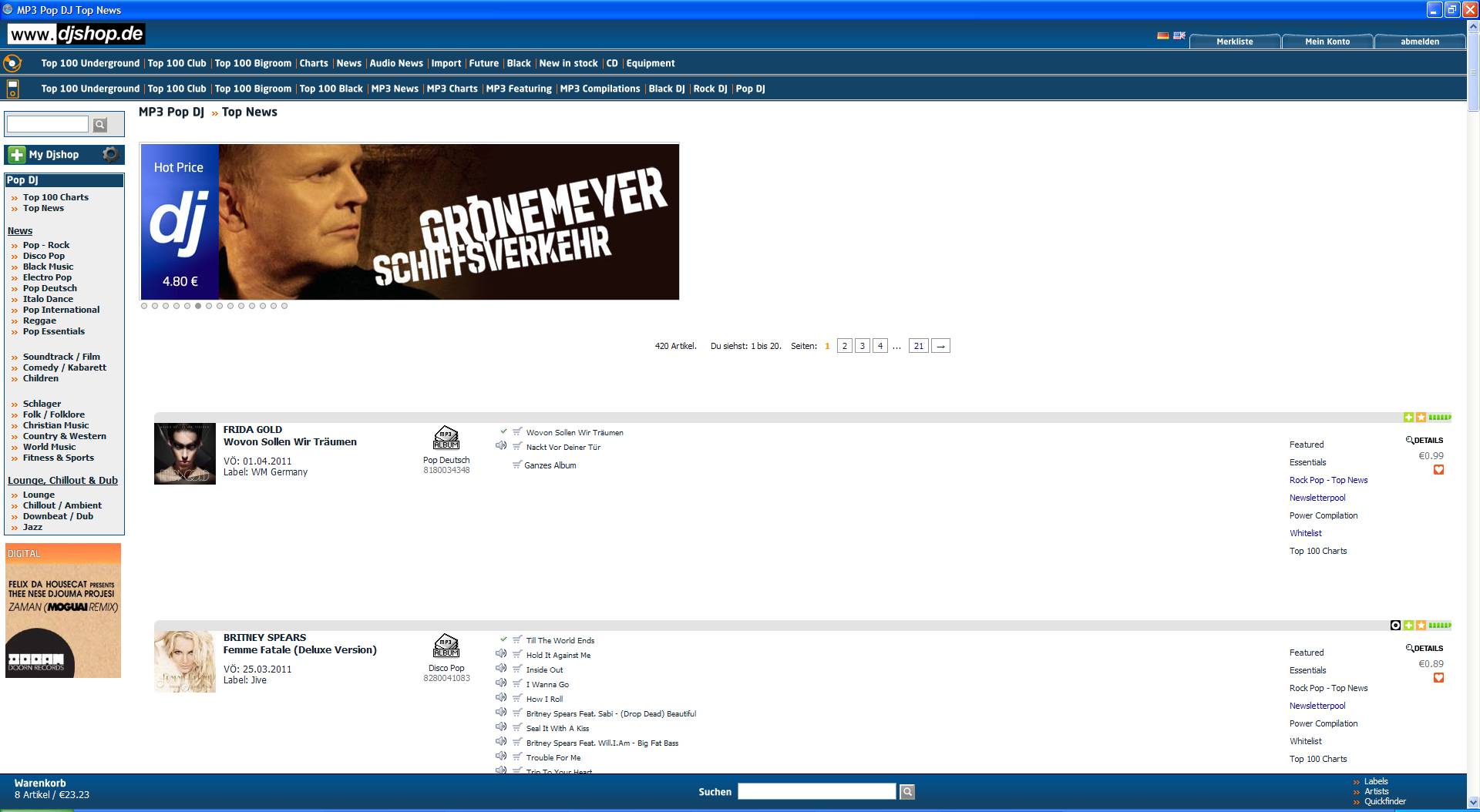Open the Electro Pop category link
Screen dimensions: 1480x812
coord(47,277)
